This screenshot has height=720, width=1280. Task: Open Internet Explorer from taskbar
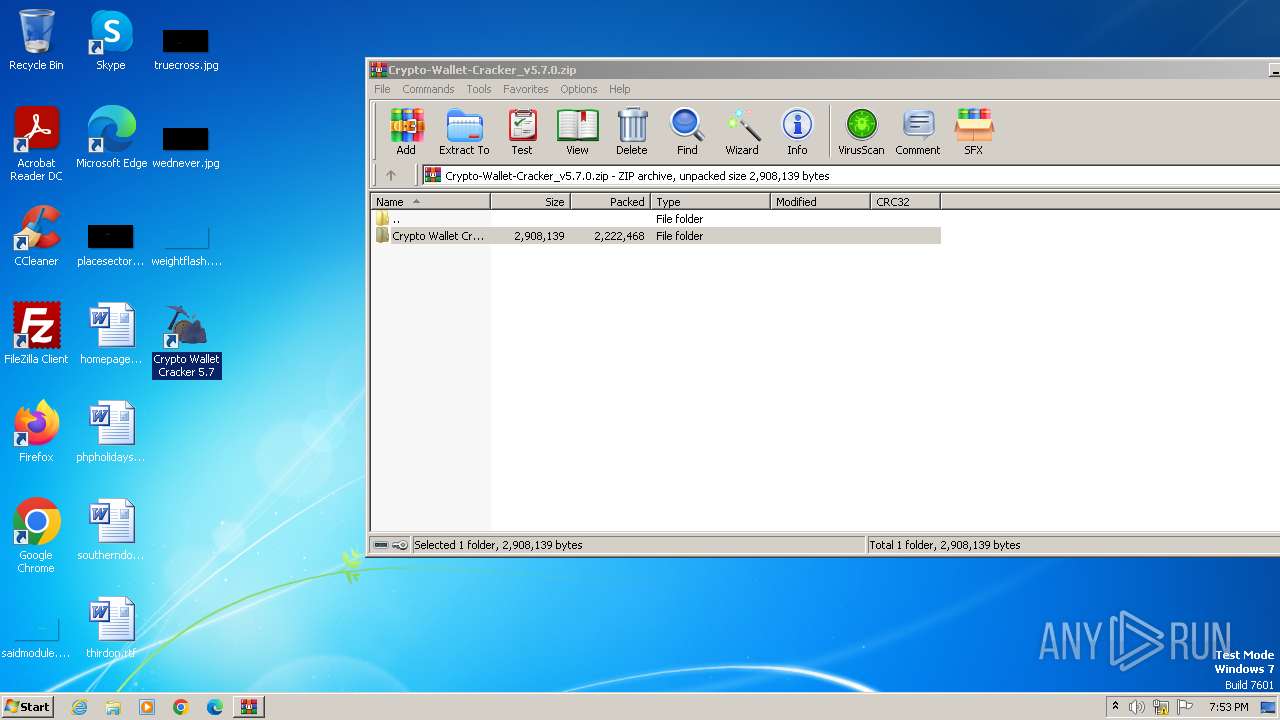(x=80, y=707)
